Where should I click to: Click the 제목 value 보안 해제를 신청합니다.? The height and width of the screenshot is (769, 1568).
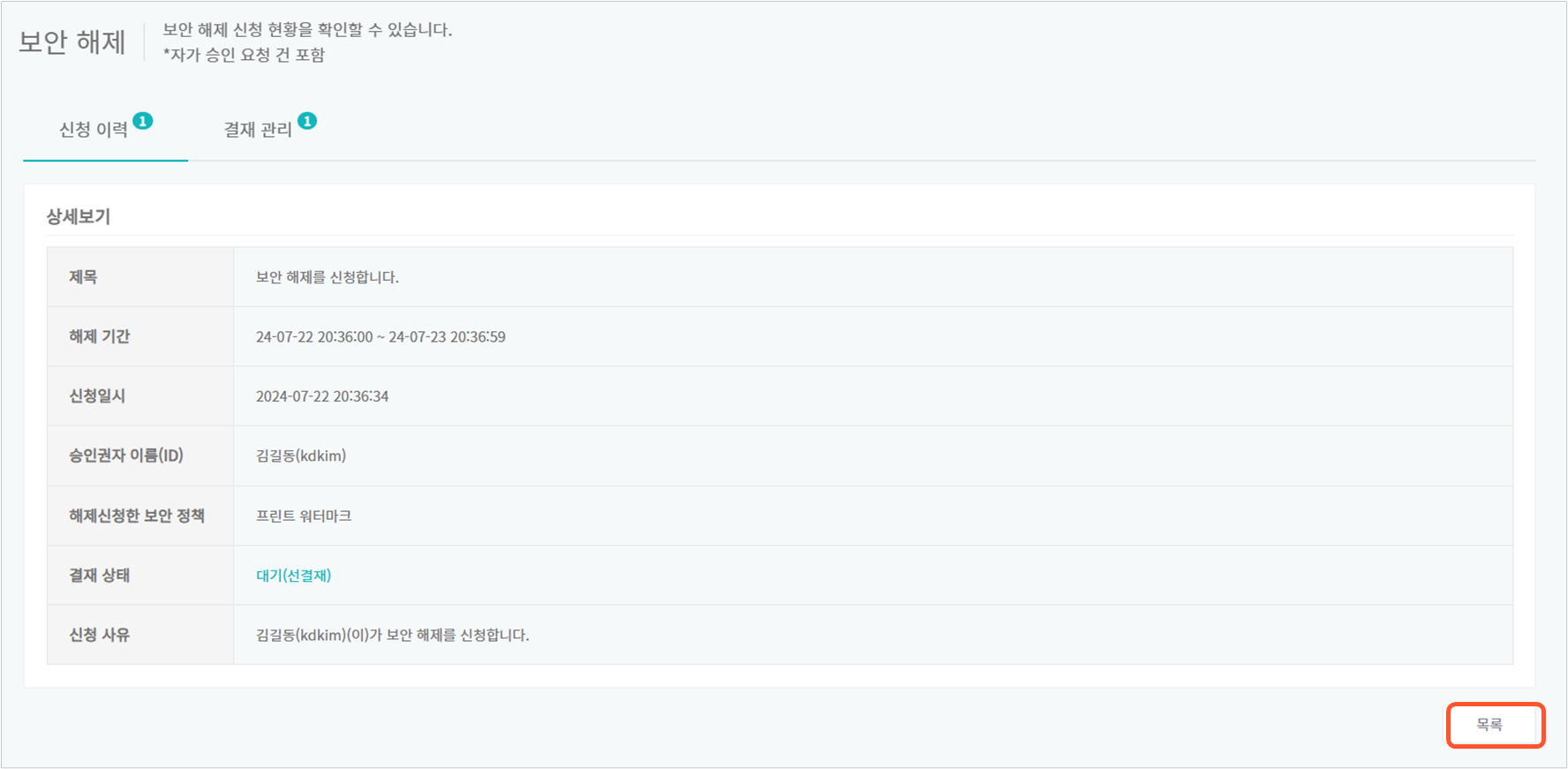pos(327,277)
